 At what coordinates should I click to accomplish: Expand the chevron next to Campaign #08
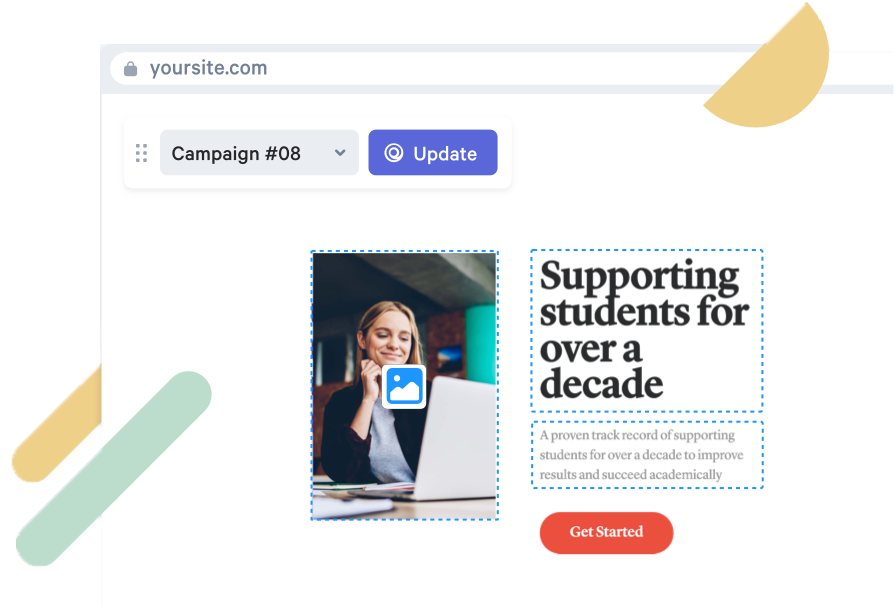point(340,153)
